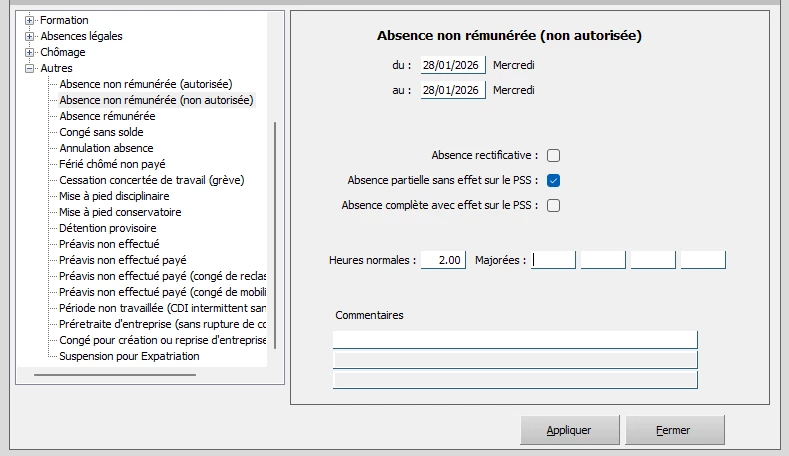789x456 pixels.
Task: Click the first Commentaires line
Action: click(x=515, y=339)
